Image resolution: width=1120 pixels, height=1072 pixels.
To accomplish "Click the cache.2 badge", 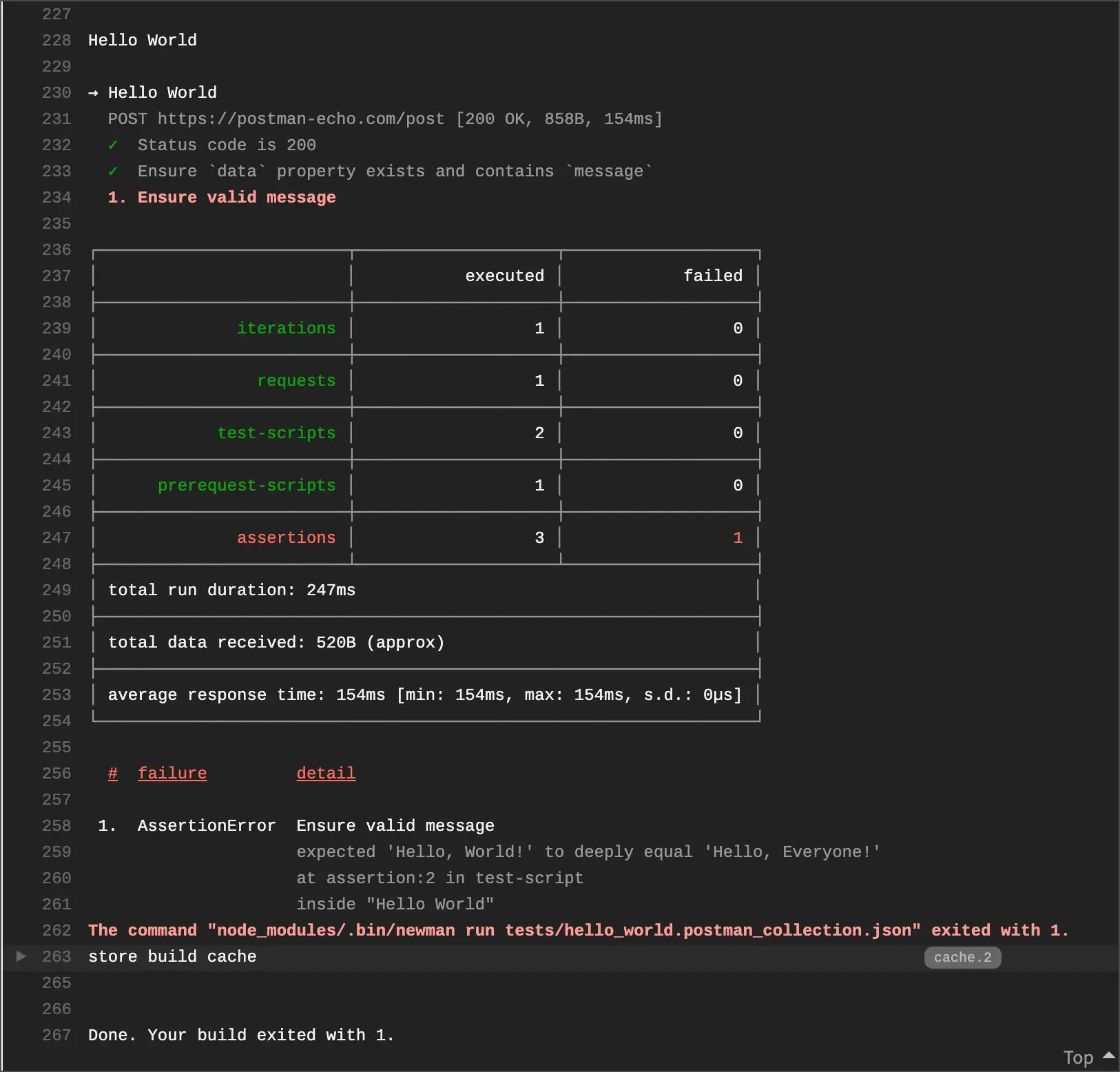I will pos(962,957).
